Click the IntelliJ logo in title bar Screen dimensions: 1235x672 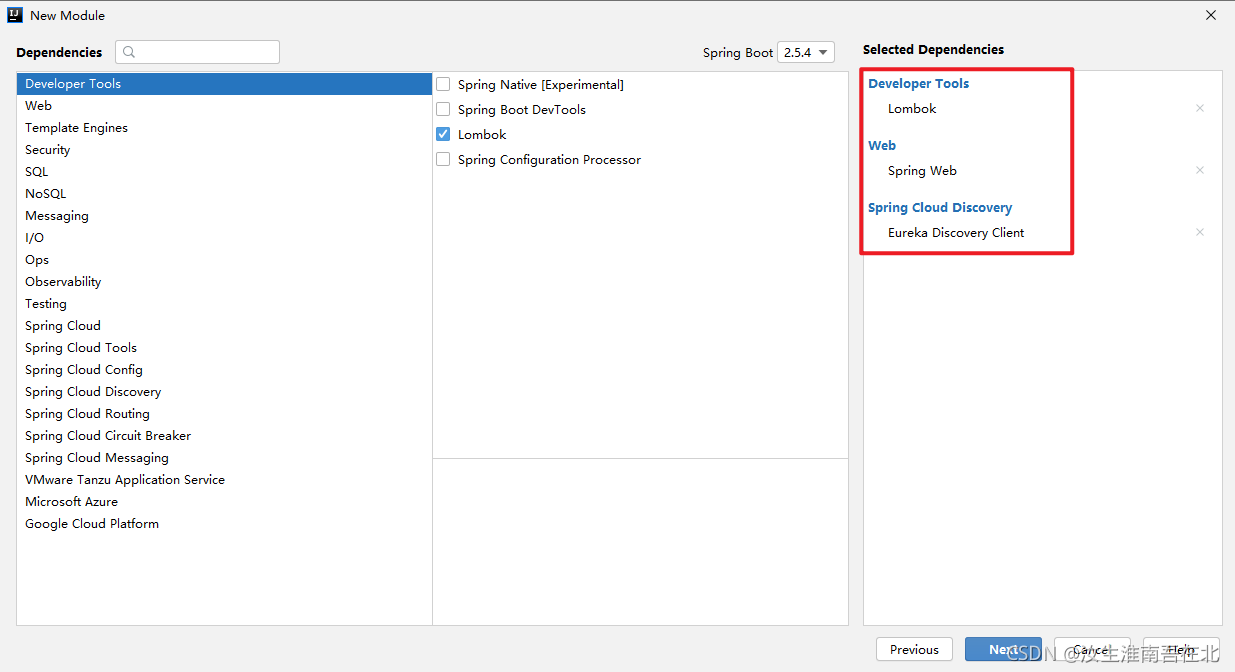click(16, 15)
